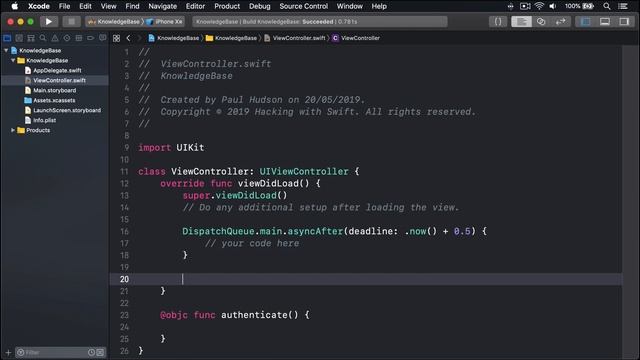Open the Debug navigator tab
The height and width of the screenshot is (360, 640).
click(x=79, y=38)
